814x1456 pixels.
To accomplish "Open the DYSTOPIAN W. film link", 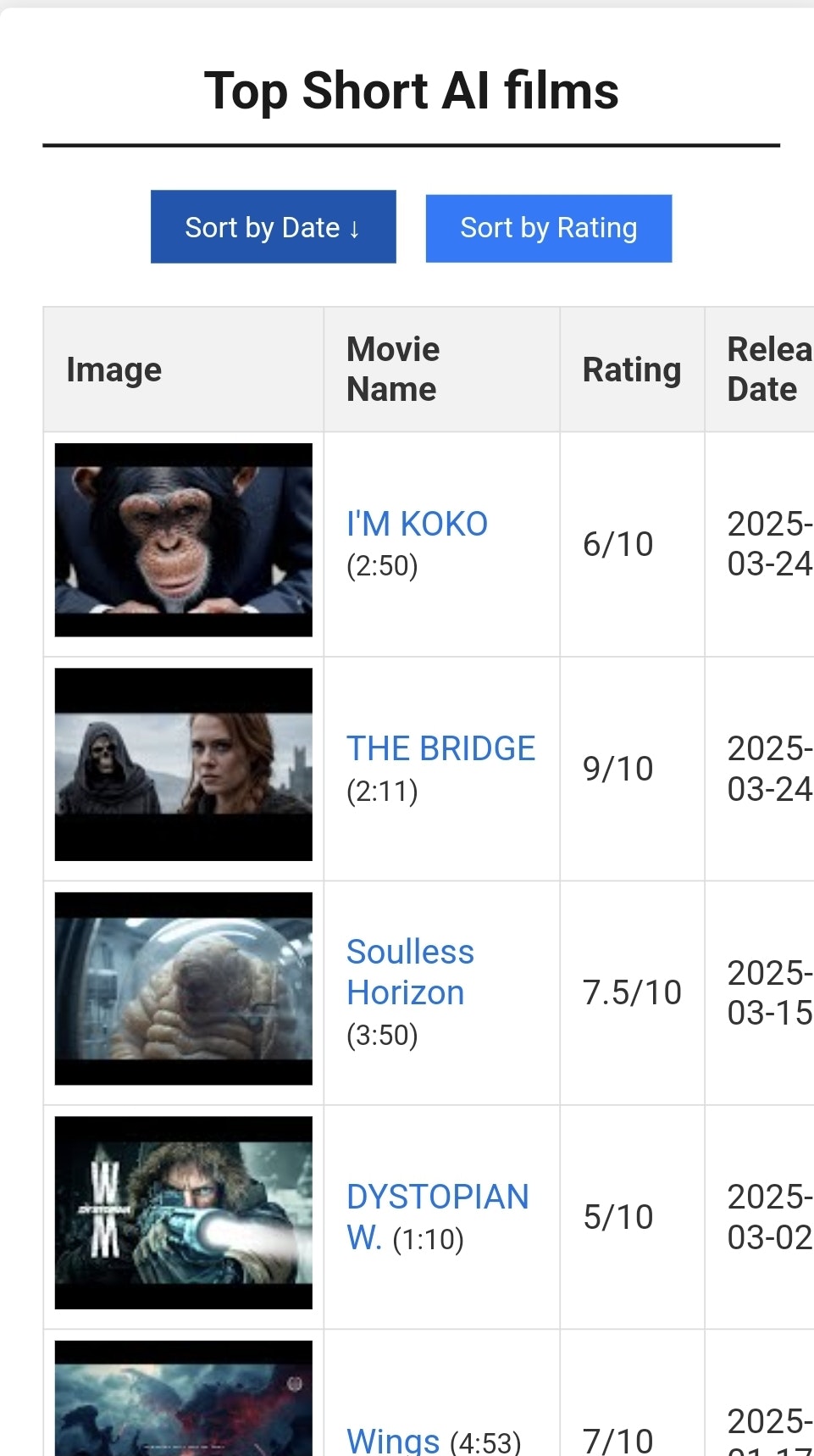I will 437,1197.
